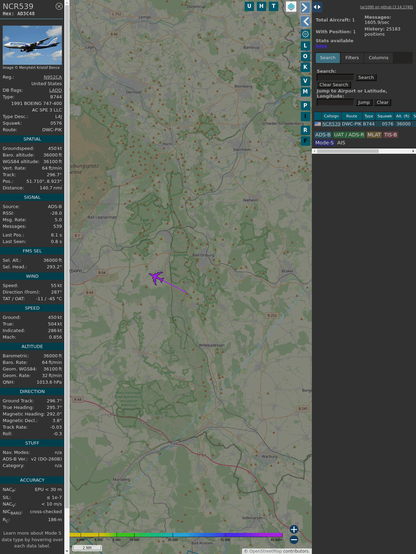Screen dimensions: 416x554
Task: Sort table by Squawk column
Action: [x=384, y=116]
